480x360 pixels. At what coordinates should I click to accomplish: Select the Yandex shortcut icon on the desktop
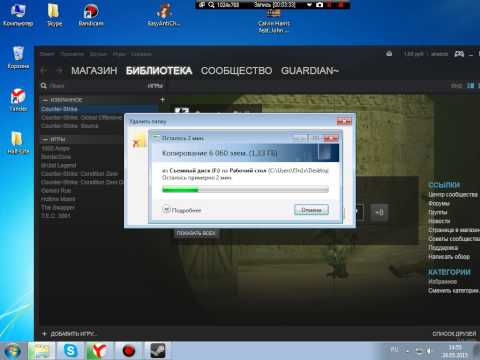point(18,100)
